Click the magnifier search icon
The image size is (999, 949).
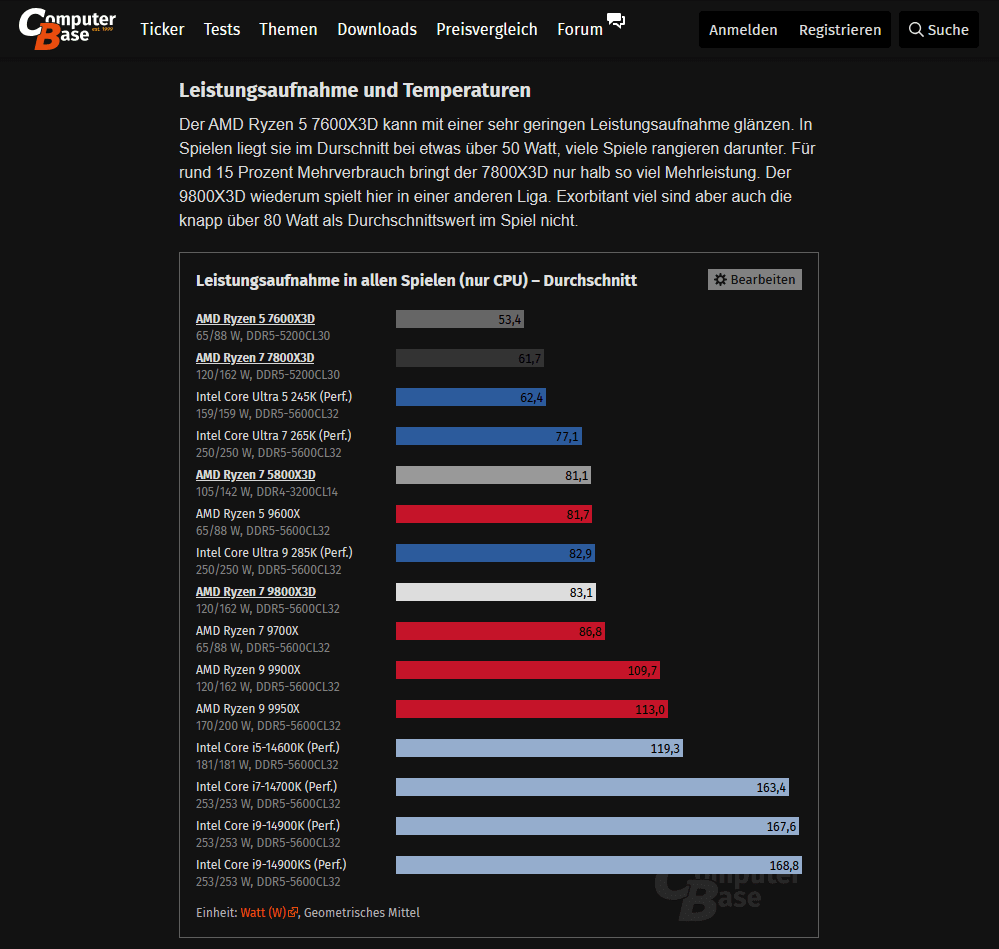tap(916, 29)
